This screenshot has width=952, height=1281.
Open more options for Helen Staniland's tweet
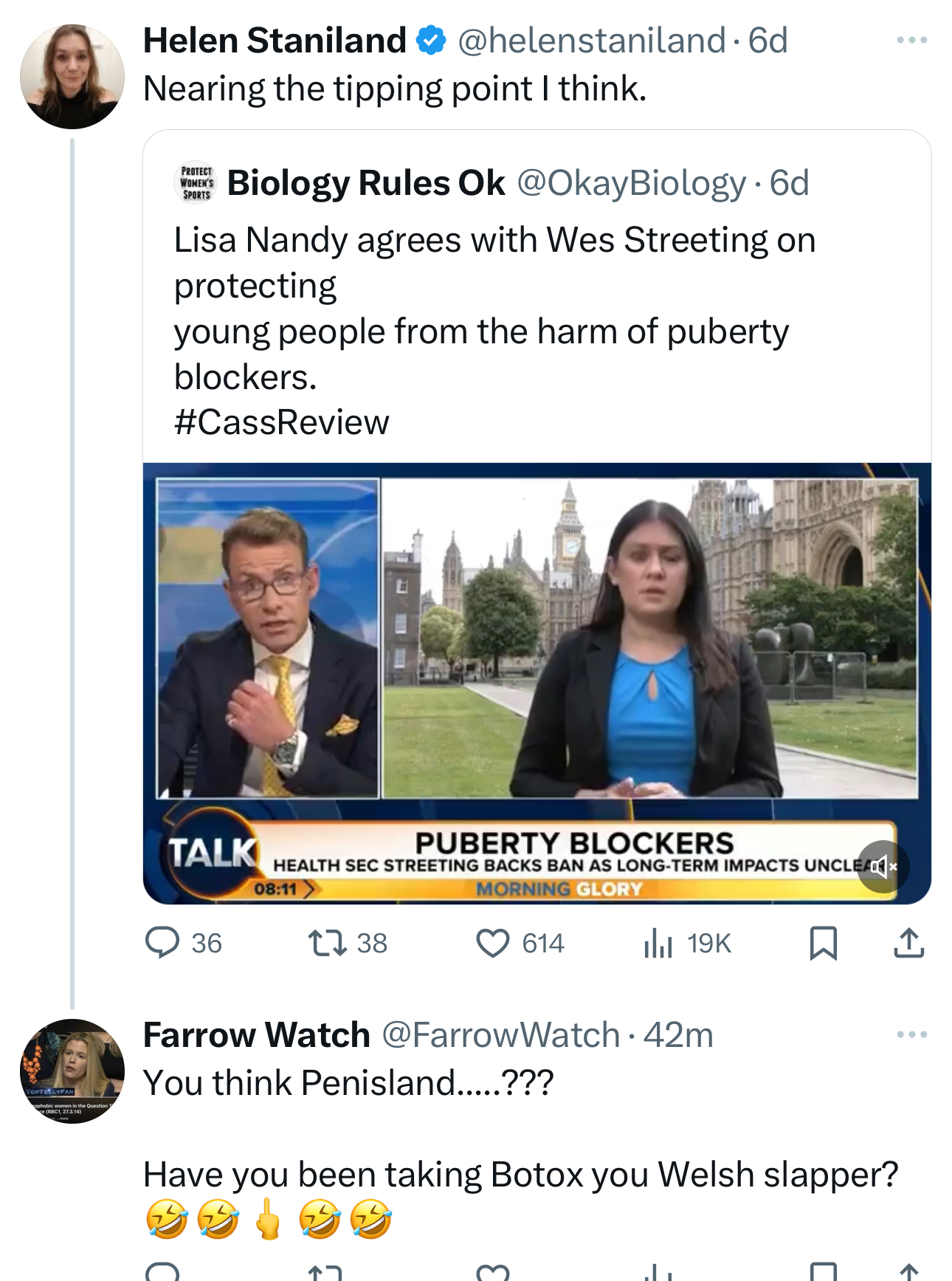click(911, 41)
